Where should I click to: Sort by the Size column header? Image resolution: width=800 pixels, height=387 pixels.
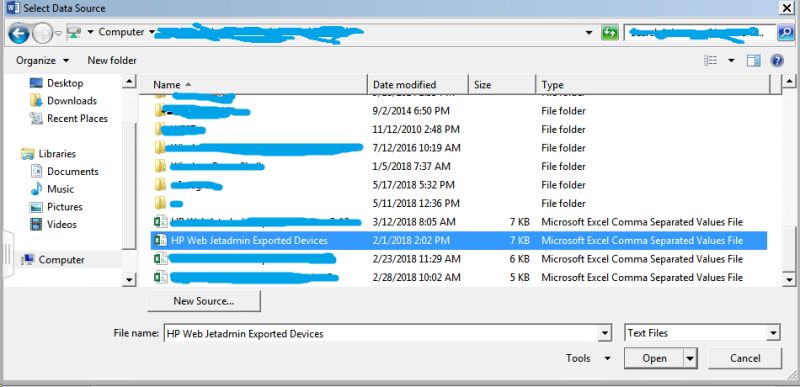(x=502, y=85)
